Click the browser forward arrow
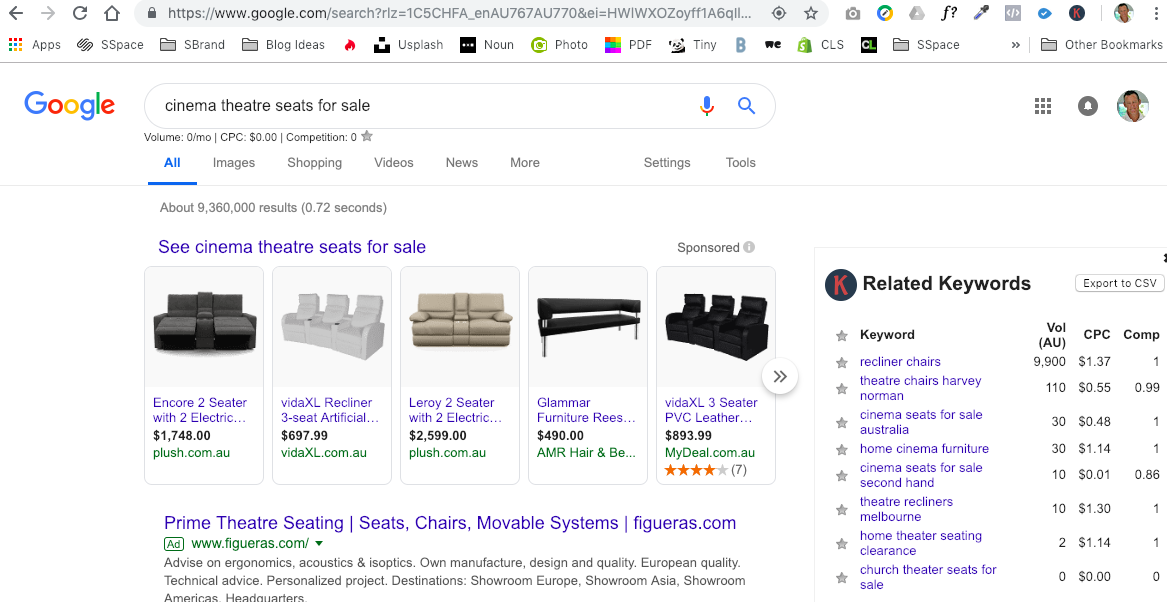The width and height of the screenshot is (1167, 602). click(x=48, y=13)
